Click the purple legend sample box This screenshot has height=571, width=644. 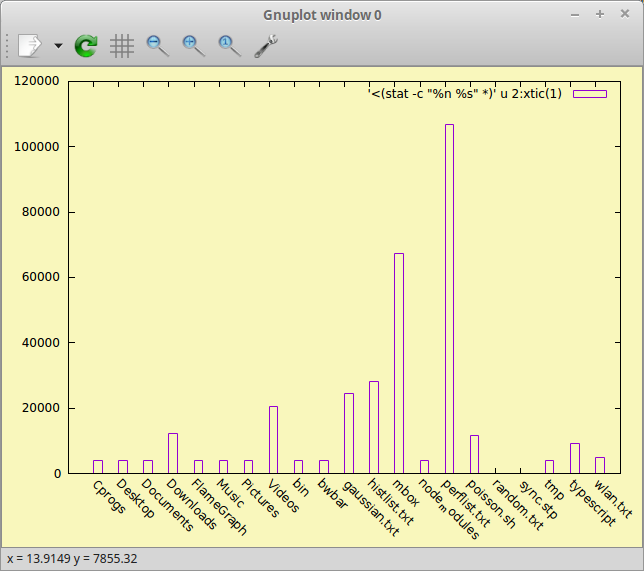[590, 94]
